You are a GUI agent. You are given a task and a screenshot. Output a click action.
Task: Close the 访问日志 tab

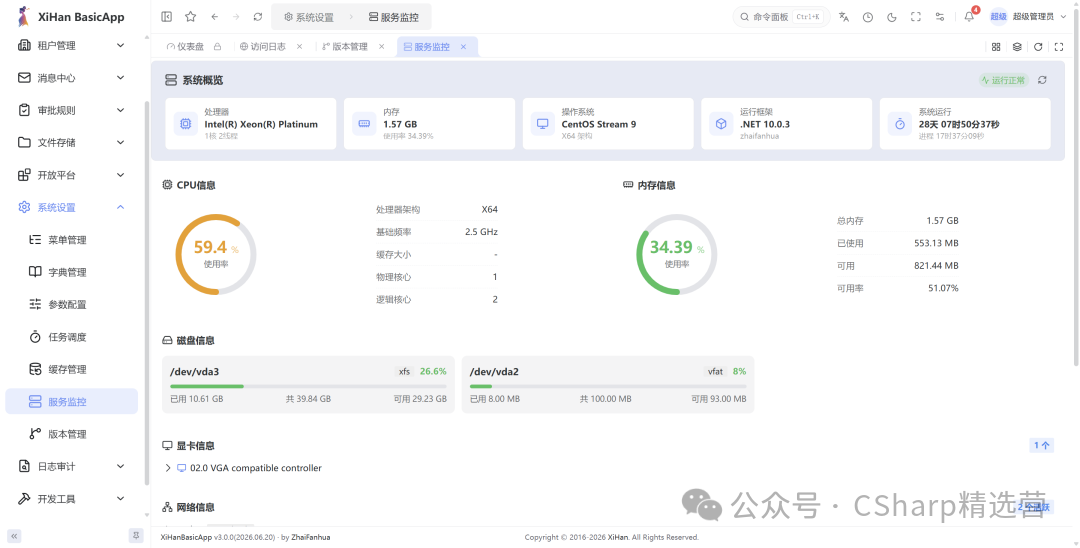300,47
